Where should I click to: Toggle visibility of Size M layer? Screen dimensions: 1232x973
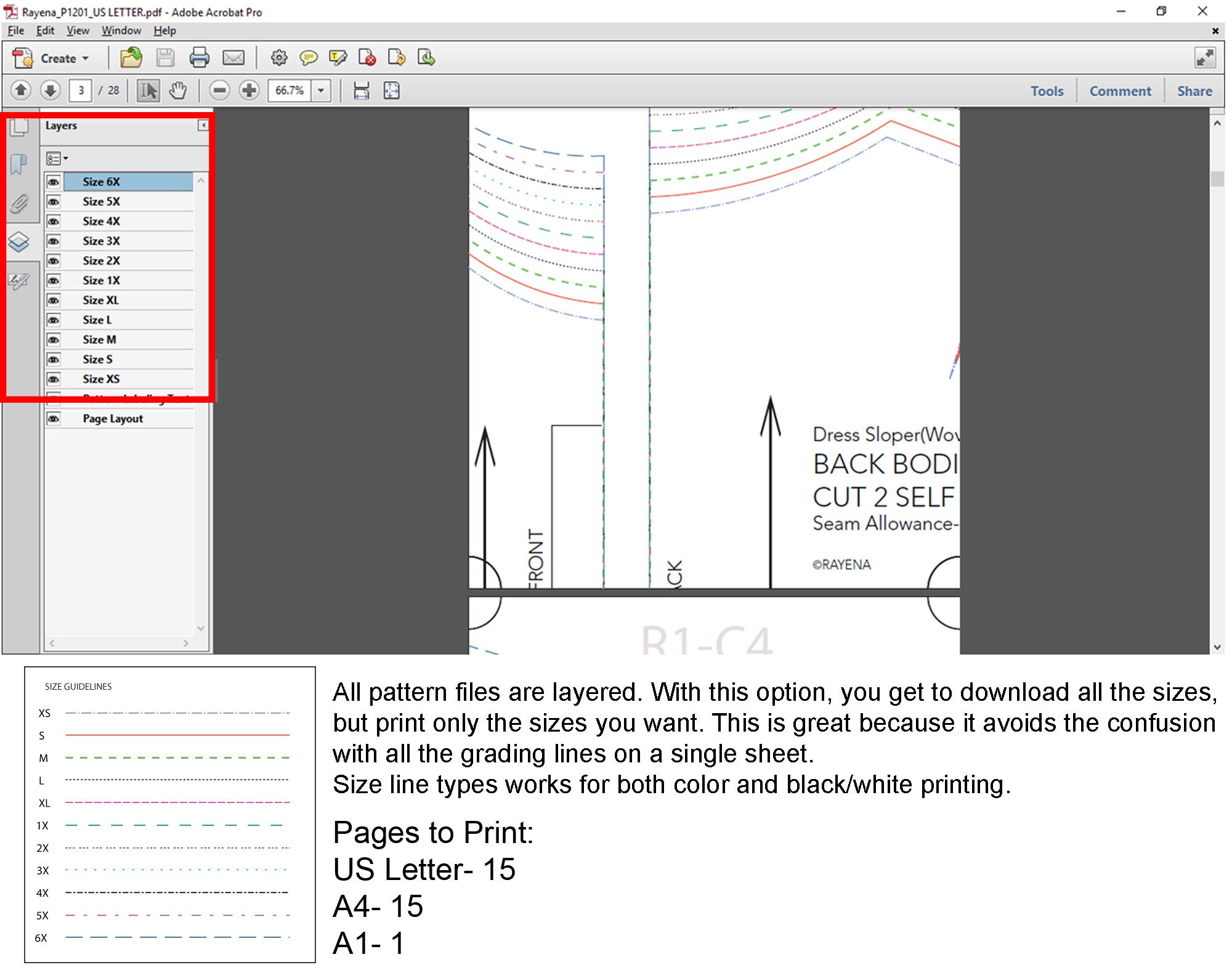54,339
